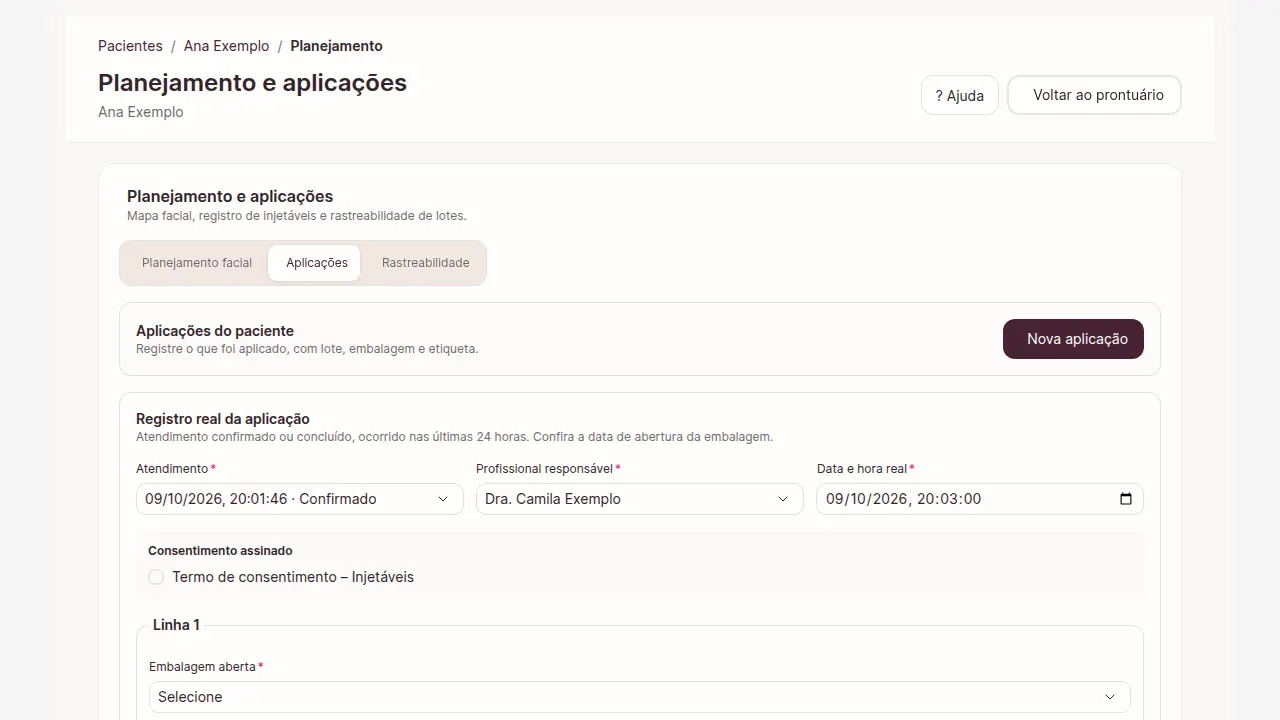Follow the Pacientes breadcrumb link
This screenshot has width=1280, height=720.
pyautogui.click(x=130, y=46)
